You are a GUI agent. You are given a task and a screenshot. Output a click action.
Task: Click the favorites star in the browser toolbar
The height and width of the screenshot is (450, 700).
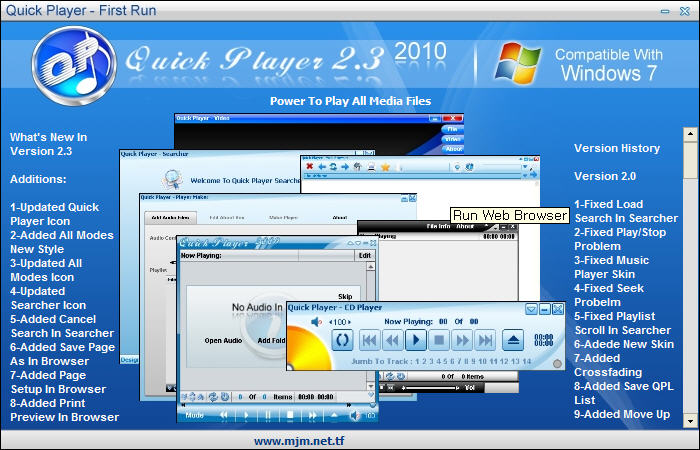click(x=385, y=167)
